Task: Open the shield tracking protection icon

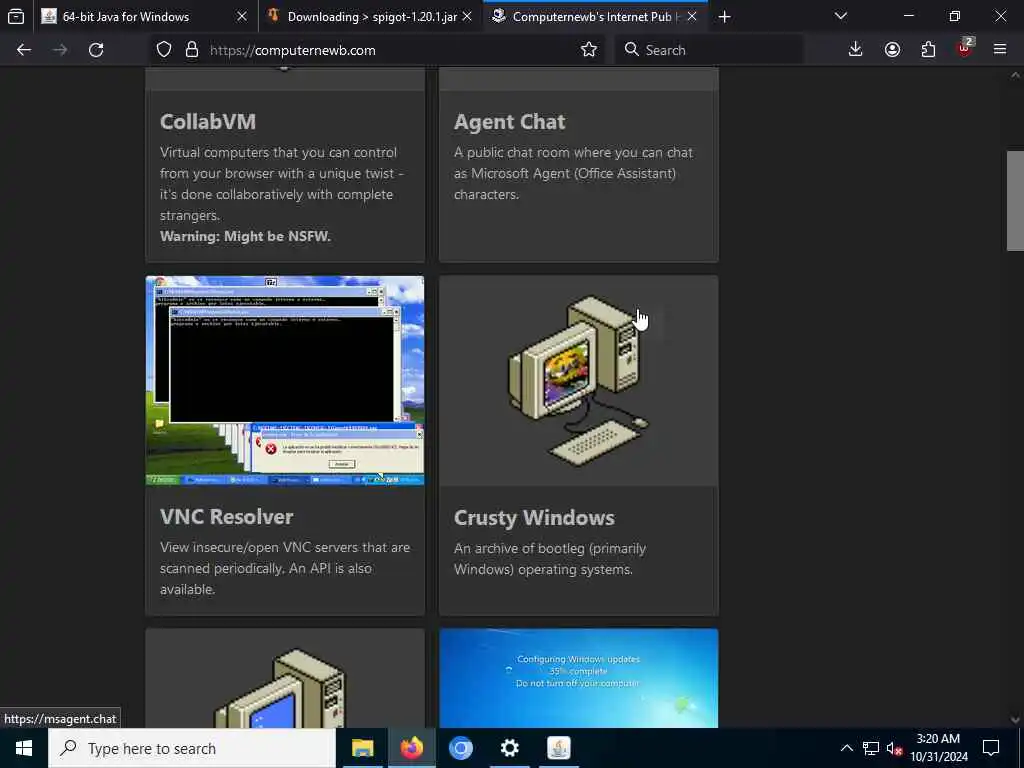Action: (164, 50)
